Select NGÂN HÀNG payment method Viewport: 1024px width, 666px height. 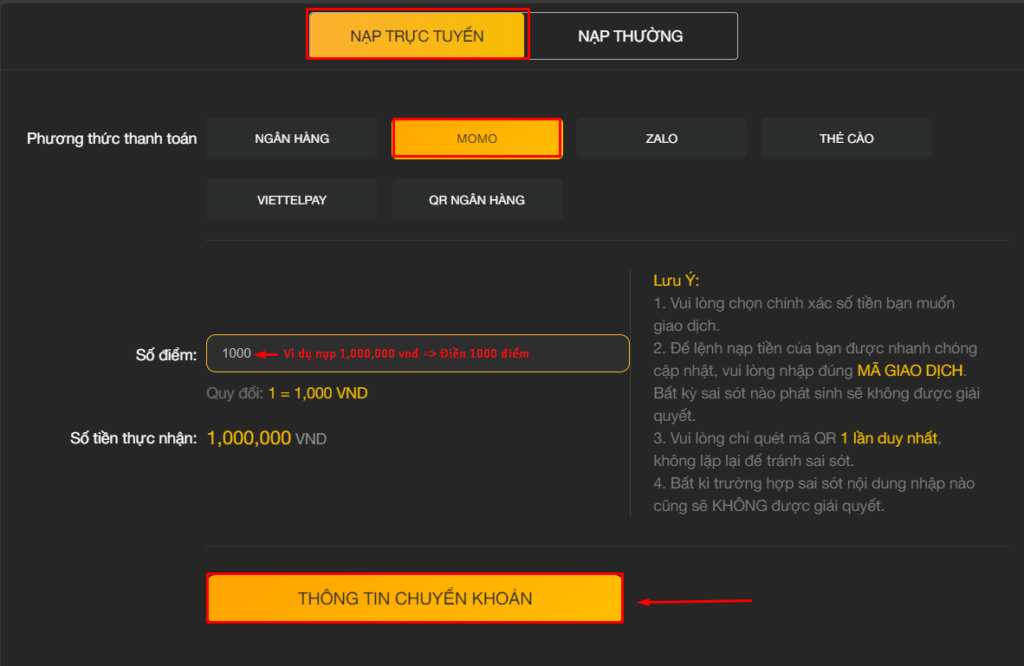(x=292, y=139)
